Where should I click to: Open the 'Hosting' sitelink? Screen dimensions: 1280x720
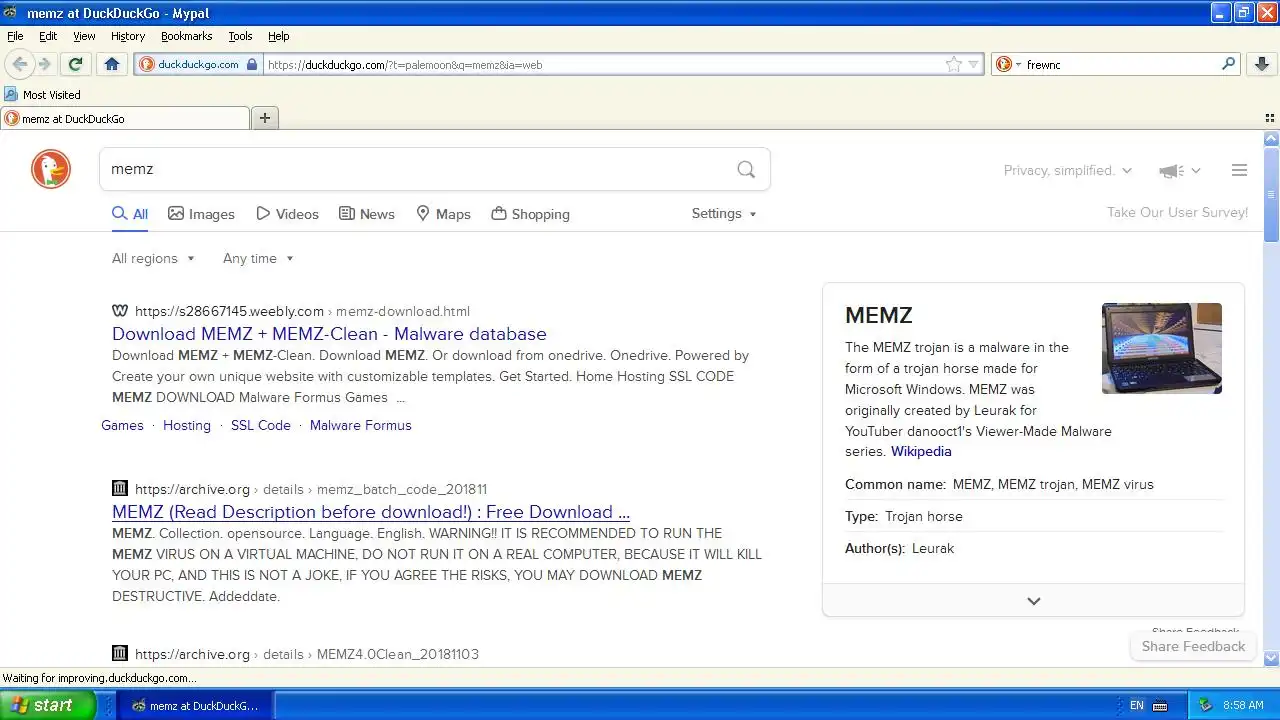(x=187, y=425)
